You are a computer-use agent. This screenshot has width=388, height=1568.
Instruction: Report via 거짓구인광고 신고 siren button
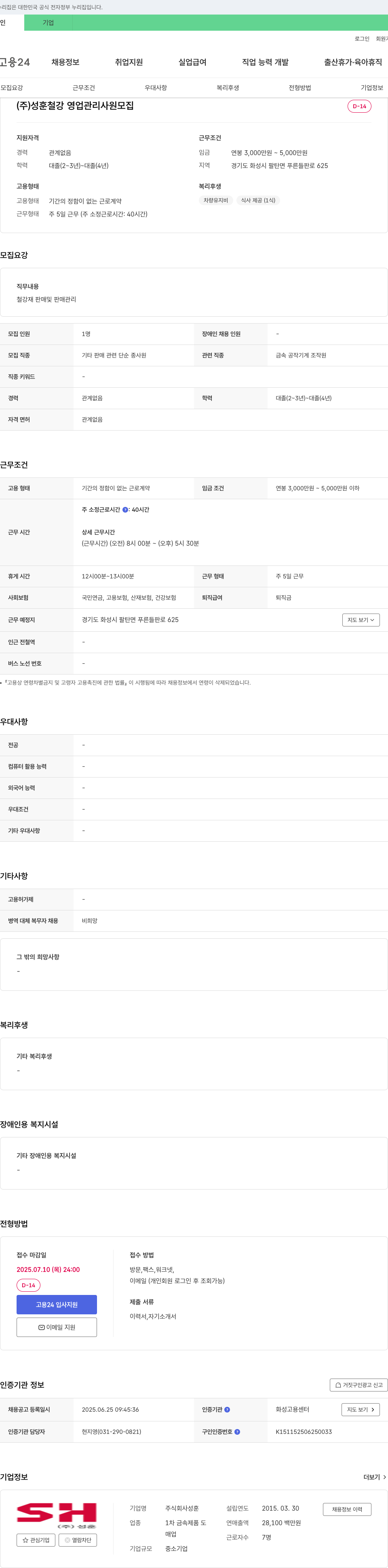pos(359,1385)
